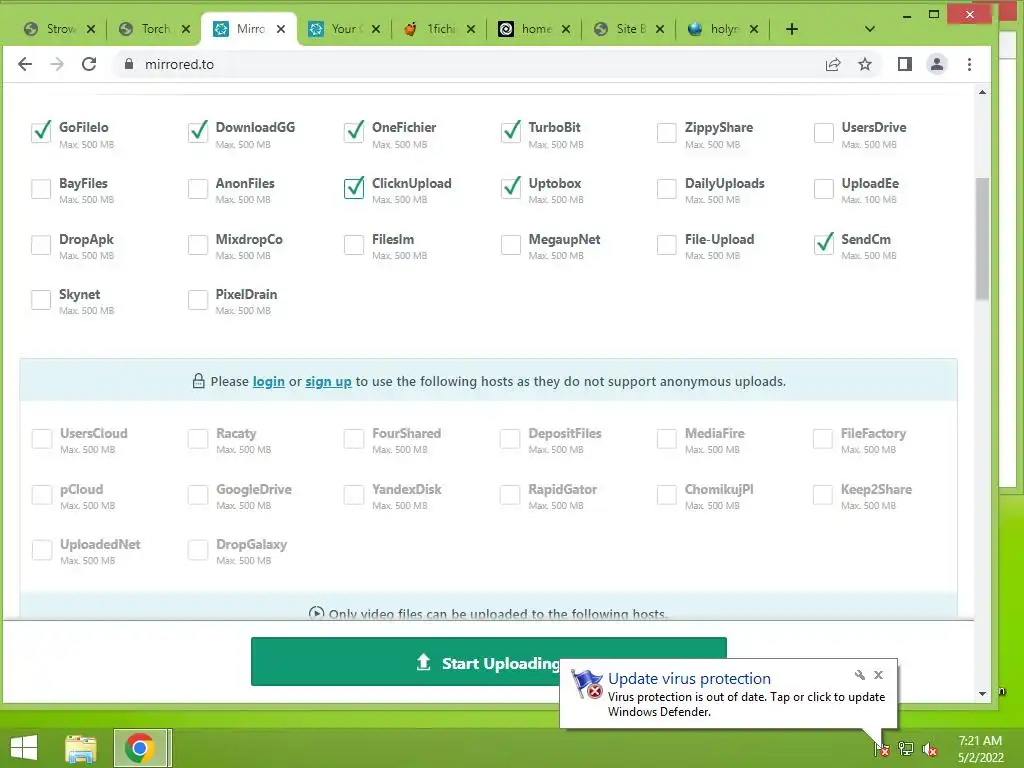Check the Skynet host

pyautogui.click(x=41, y=300)
